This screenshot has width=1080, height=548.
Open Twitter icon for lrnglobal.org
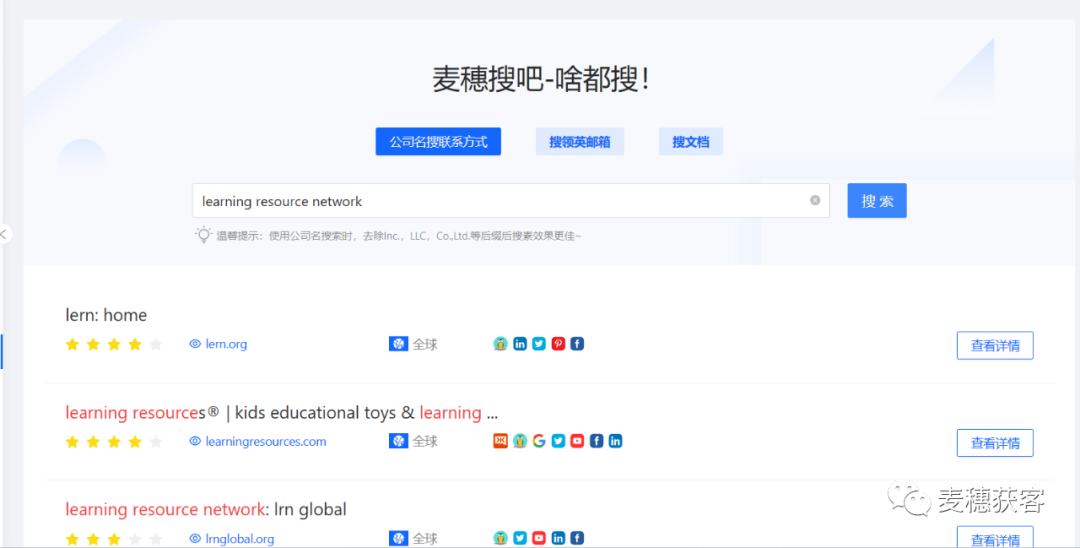(x=520, y=538)
